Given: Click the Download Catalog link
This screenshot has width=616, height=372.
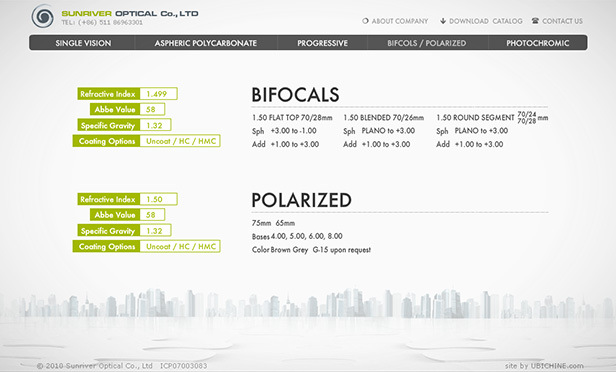Looking at the screenshot, I should pos(486,21).
